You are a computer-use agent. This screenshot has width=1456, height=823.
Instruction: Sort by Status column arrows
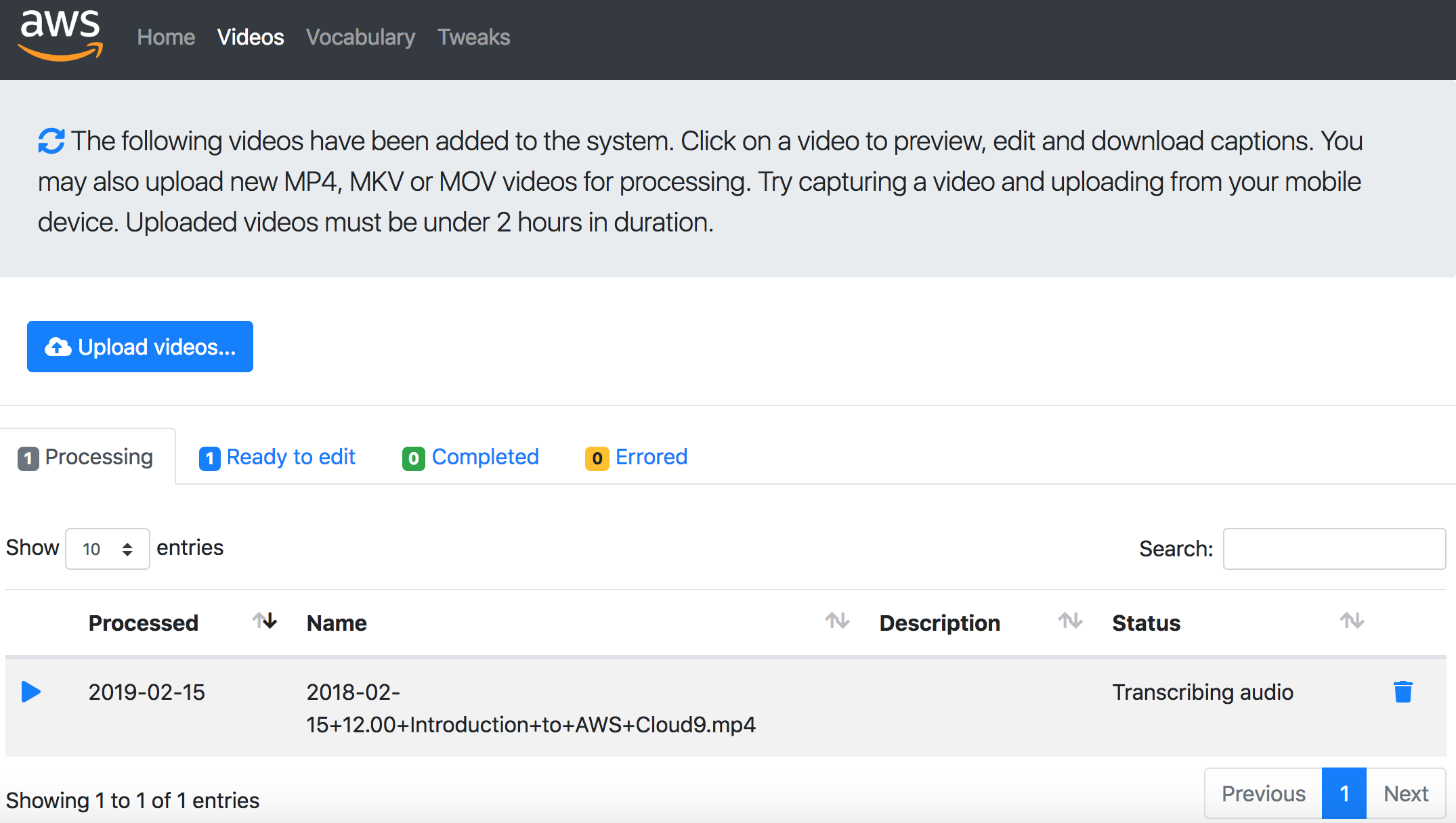click(x=1352, y=621)
